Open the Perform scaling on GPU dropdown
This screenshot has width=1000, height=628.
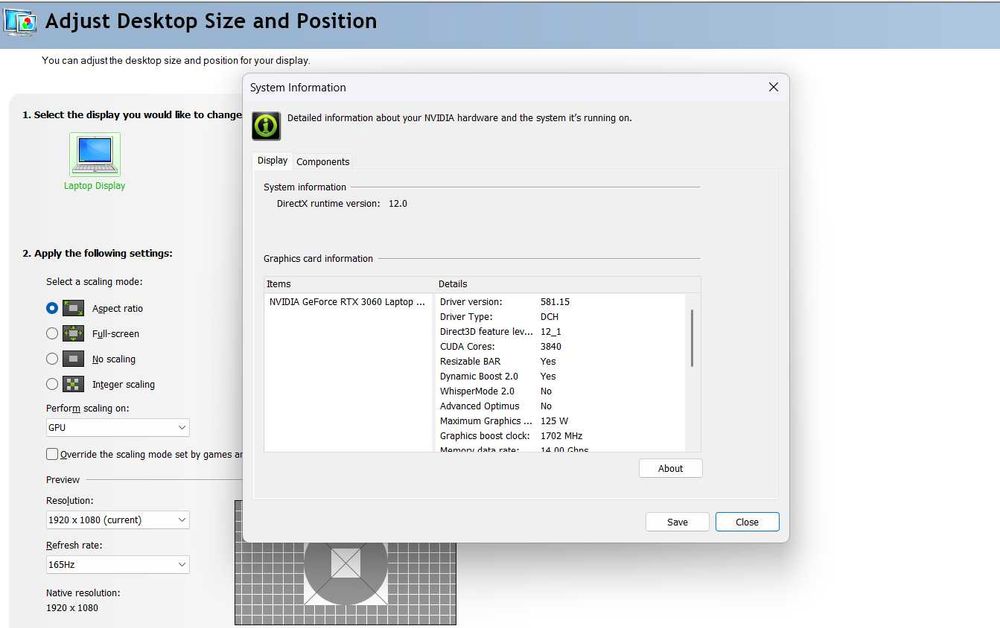(117, 427)
